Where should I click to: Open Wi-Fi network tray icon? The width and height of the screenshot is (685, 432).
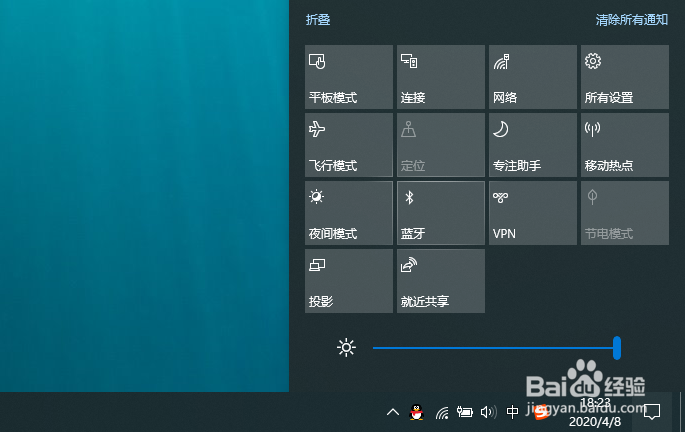tap(442, 412)
